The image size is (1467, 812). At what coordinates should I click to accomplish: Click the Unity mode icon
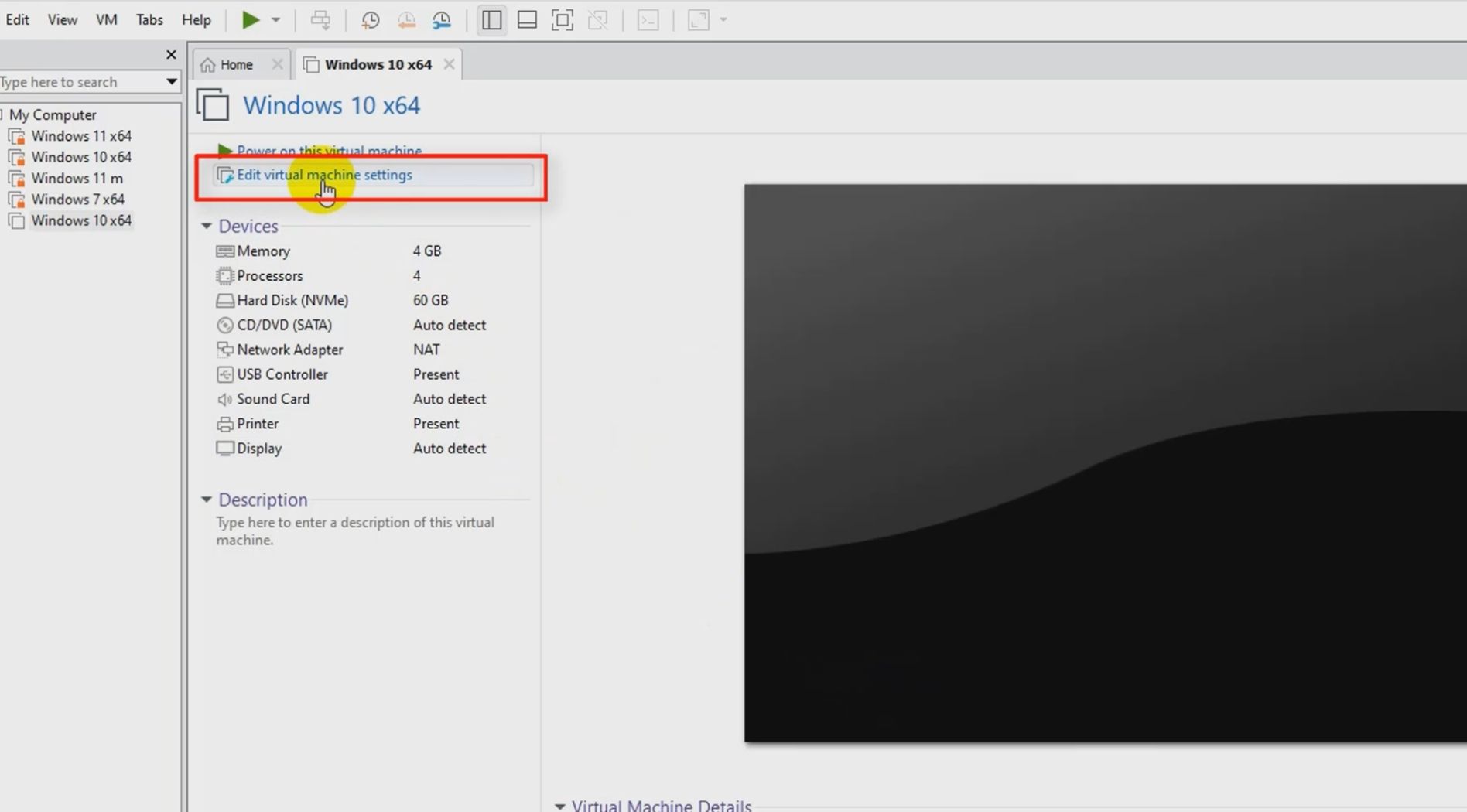[x=598, y=20]
